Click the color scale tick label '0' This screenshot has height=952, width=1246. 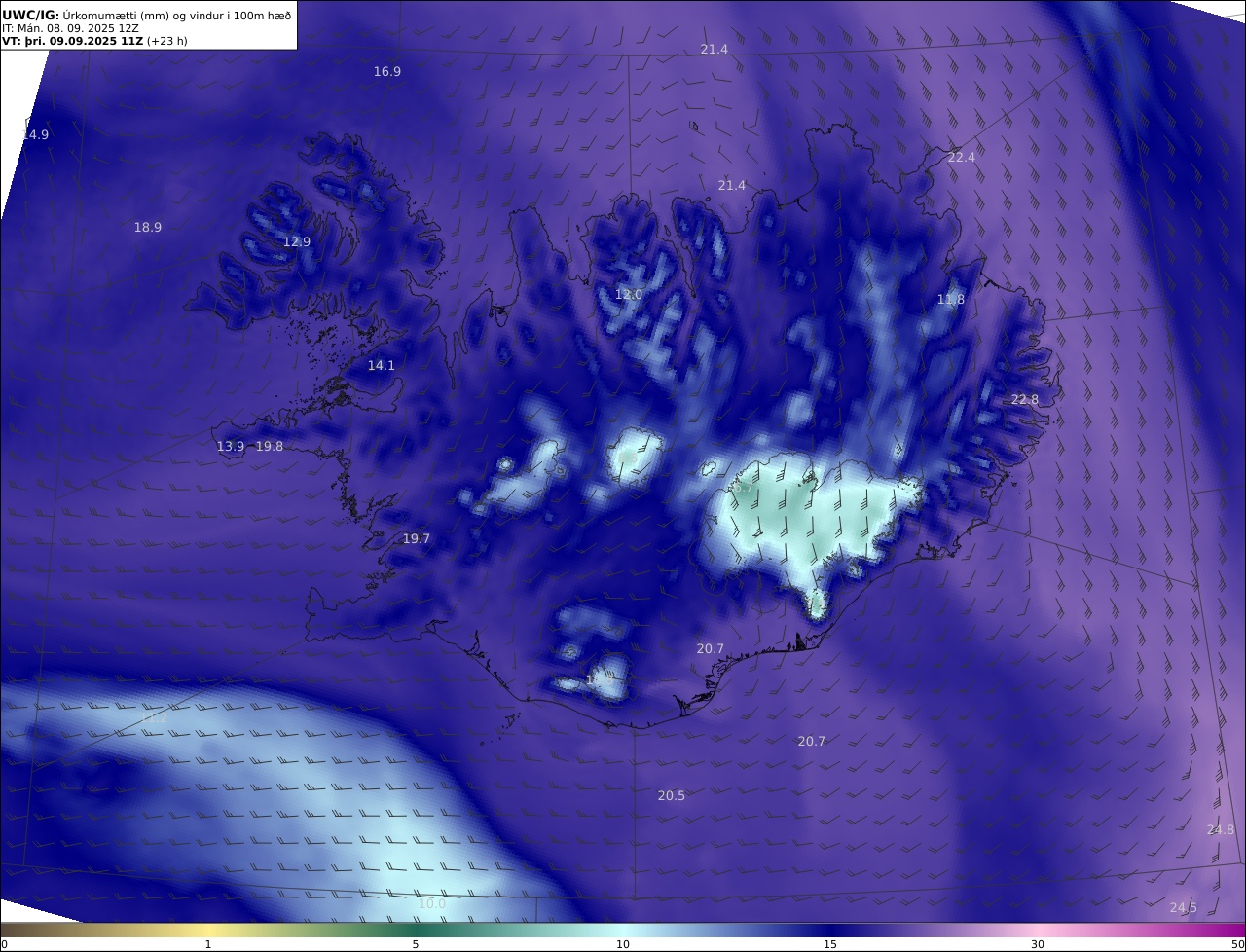pyautogui.click(x=4, y=944)
